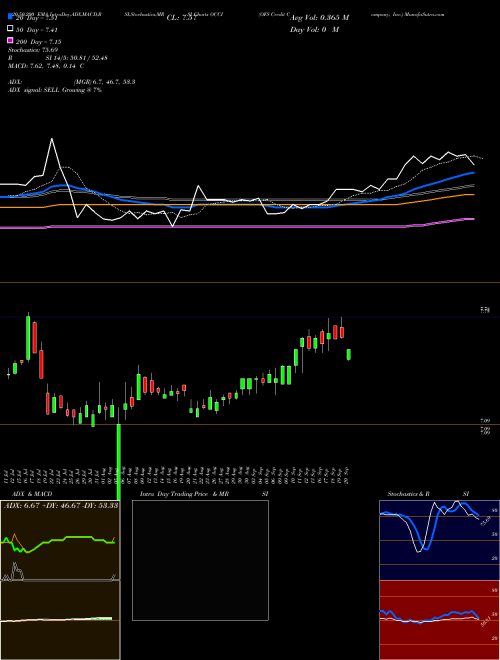Click the orange moving average line

coord(237,204)
